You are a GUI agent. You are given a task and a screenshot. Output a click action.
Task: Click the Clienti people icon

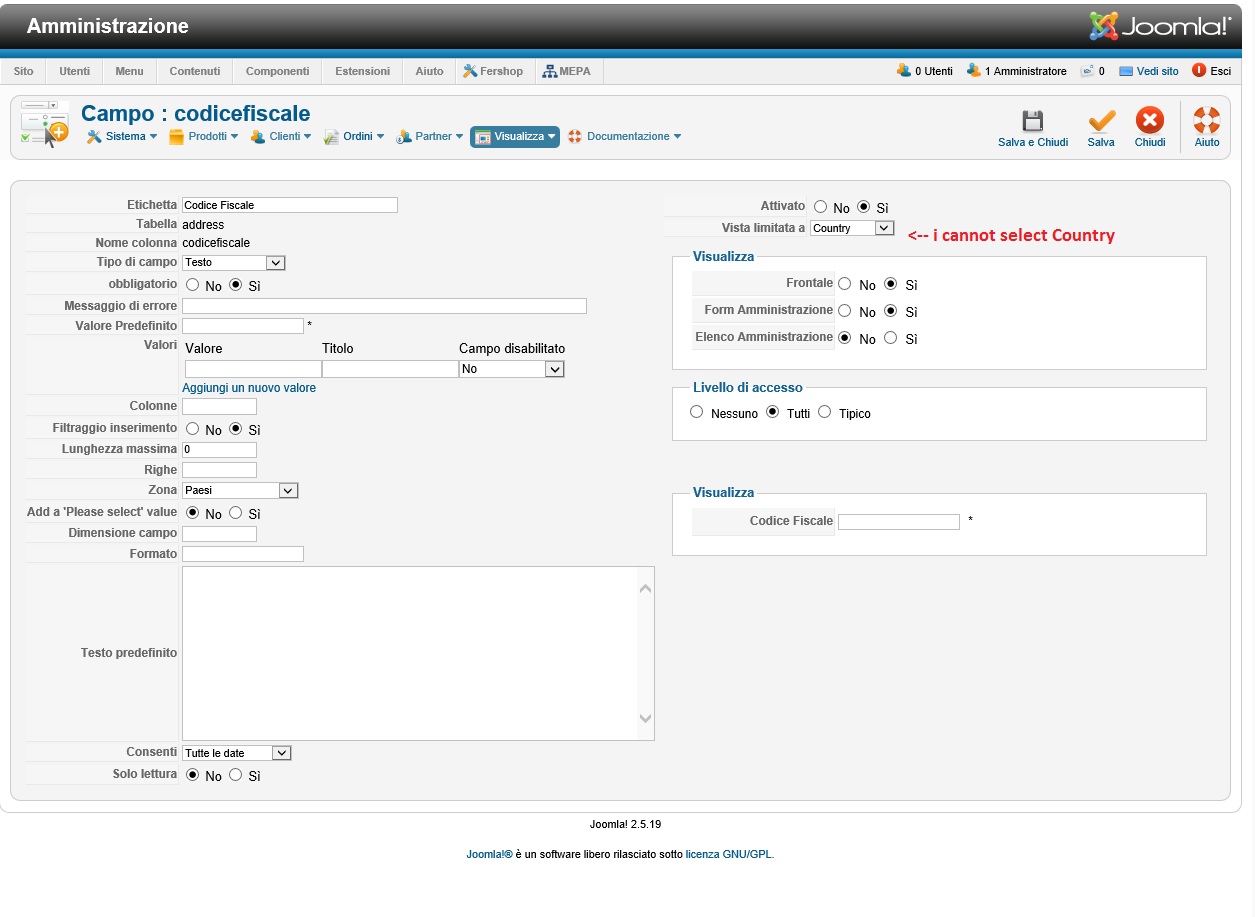pyautogui.click(x=257, y=136)
